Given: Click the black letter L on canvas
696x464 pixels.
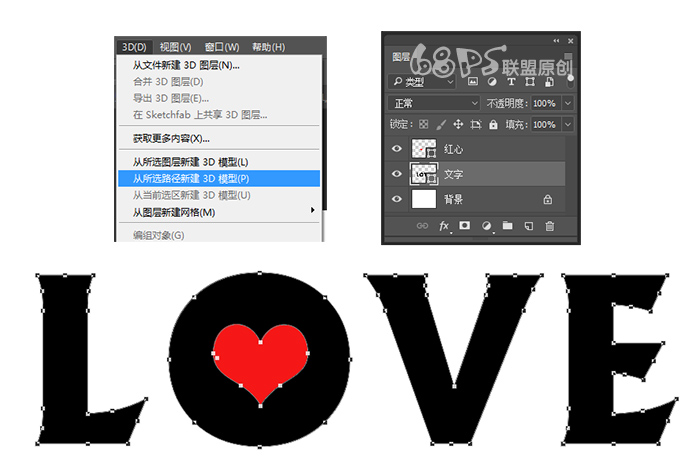Looking at the screenshot, I should pos(65,360).
